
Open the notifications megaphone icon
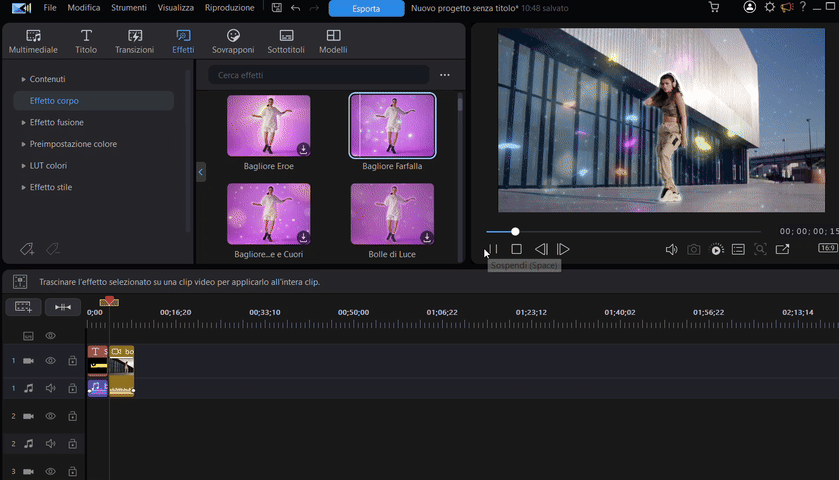[787, 7]
